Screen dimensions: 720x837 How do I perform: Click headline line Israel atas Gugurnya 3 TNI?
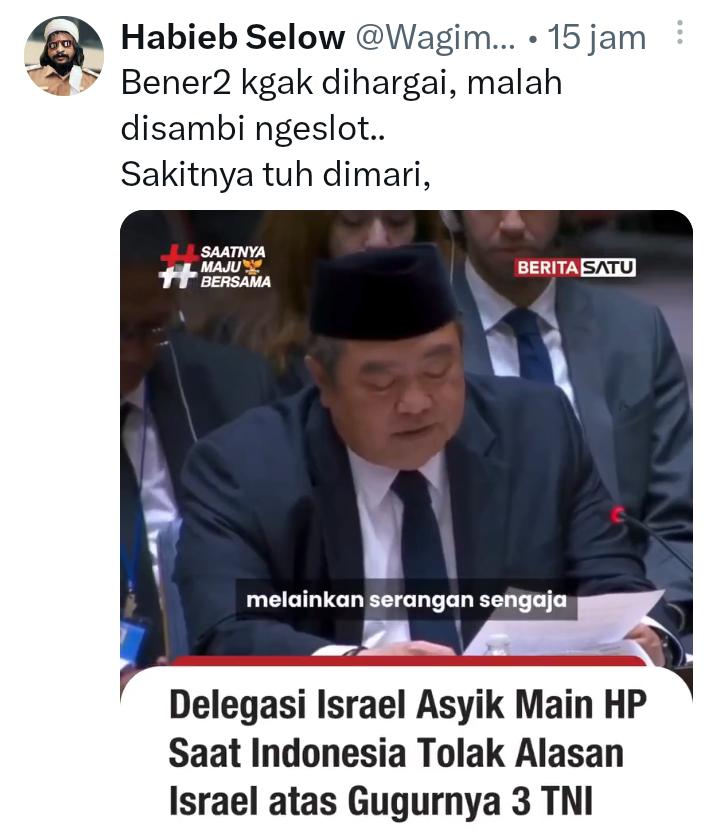pos(381,801)
